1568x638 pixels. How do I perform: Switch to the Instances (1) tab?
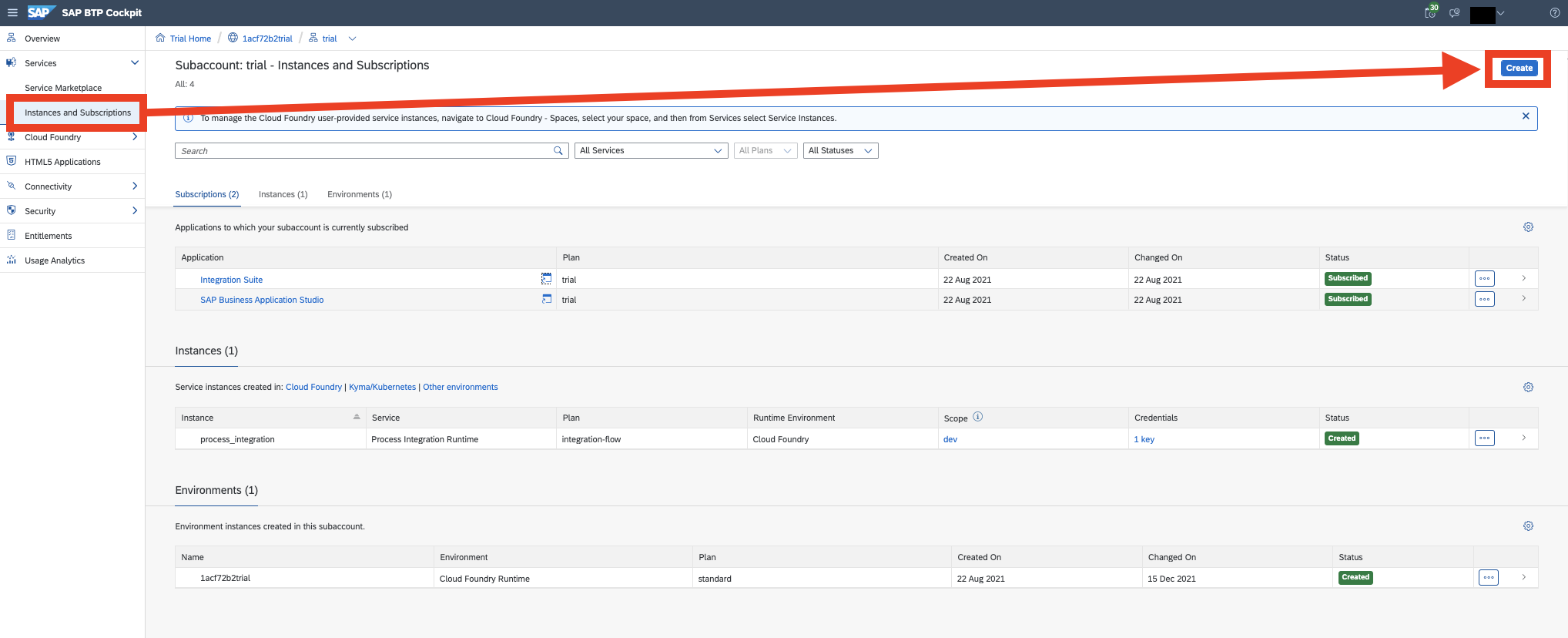click(283, 194)
